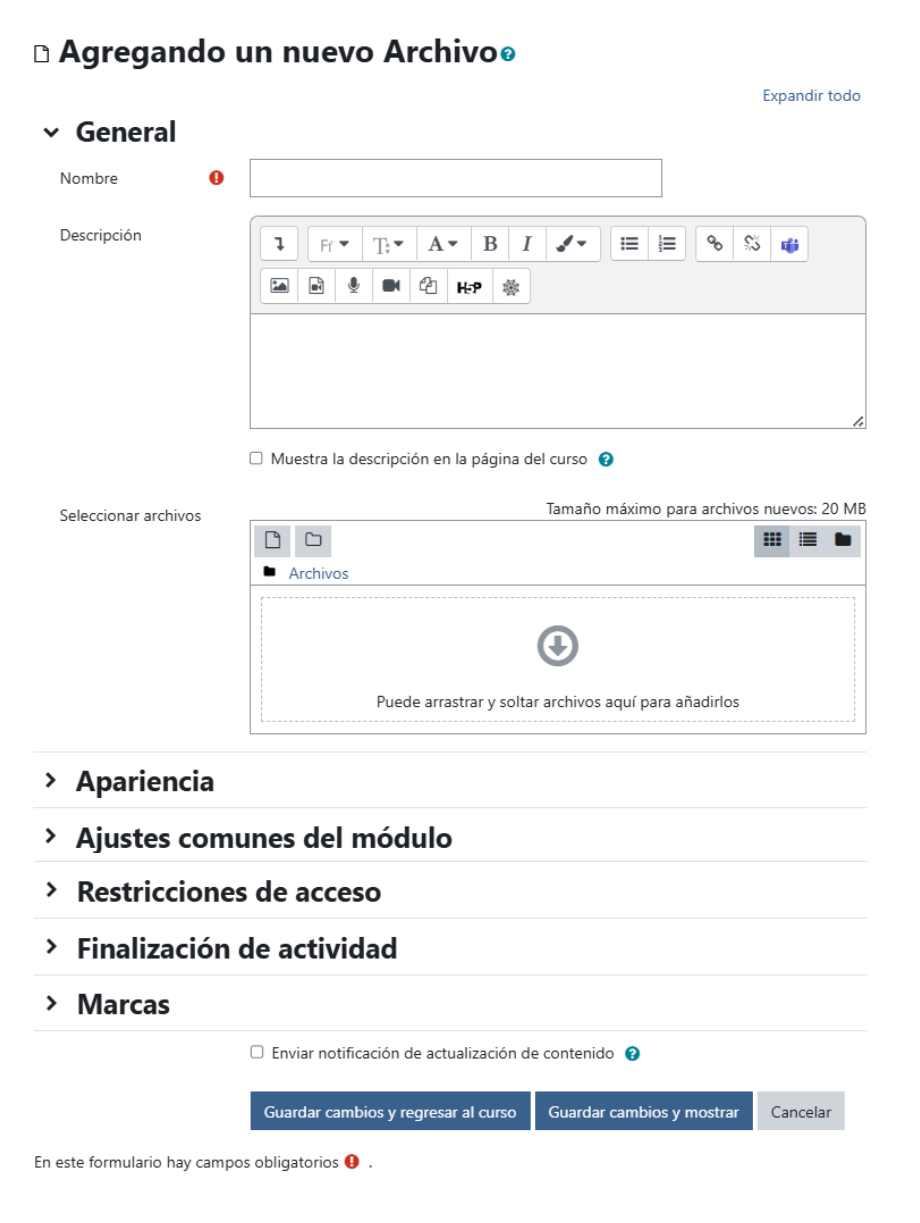920x1223 pixels.
Task: Click the add file icon in file picker
Action: pos(272,541)
